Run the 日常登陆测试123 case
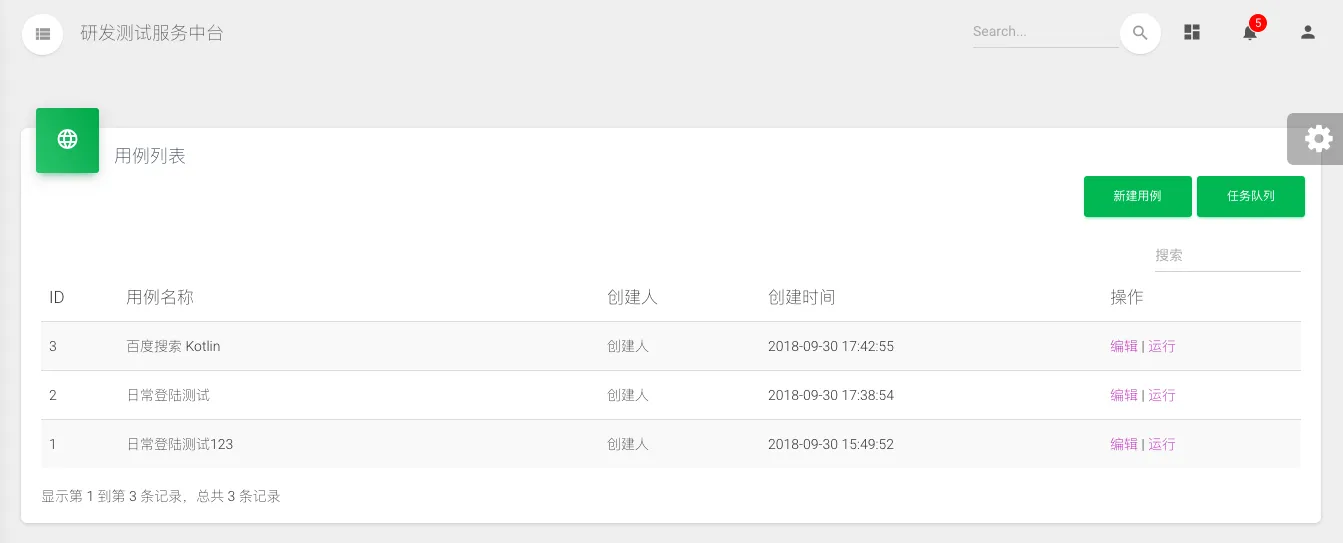 pos(1162,444)
